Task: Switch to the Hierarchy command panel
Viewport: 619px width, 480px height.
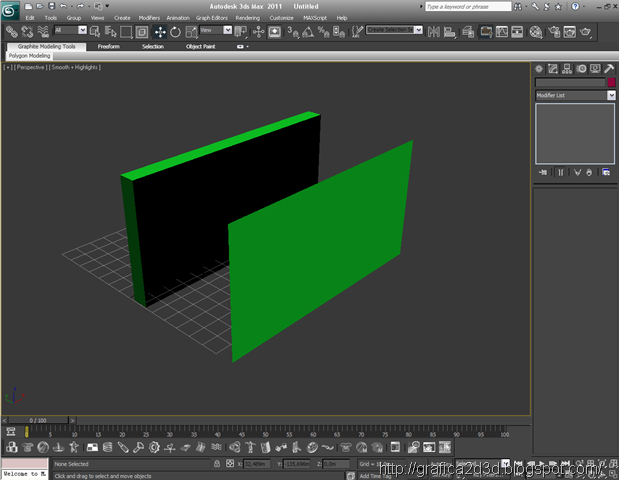Action: coord(567,68)
